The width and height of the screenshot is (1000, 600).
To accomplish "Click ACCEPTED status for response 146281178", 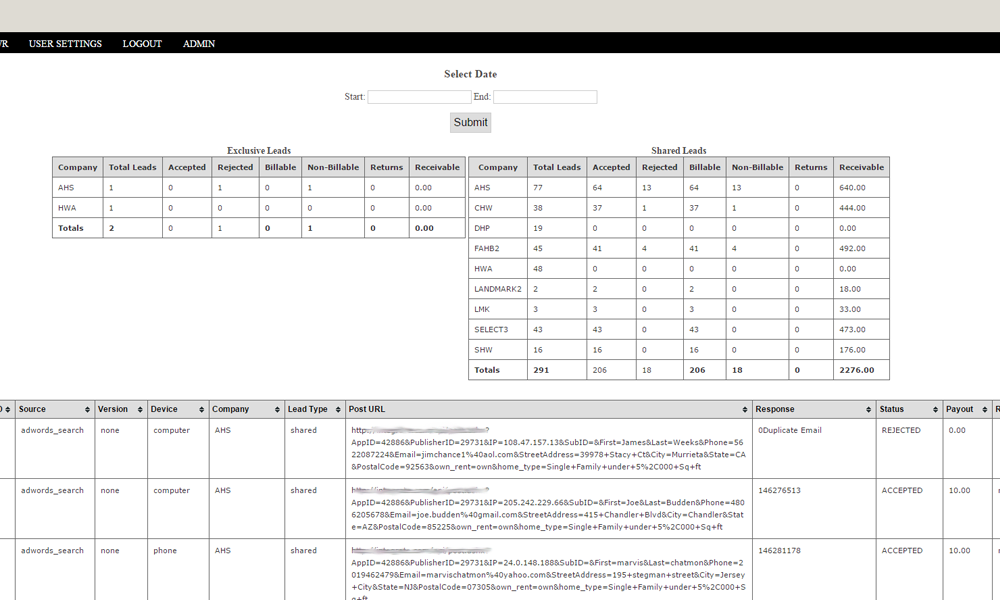I will 902,550.
